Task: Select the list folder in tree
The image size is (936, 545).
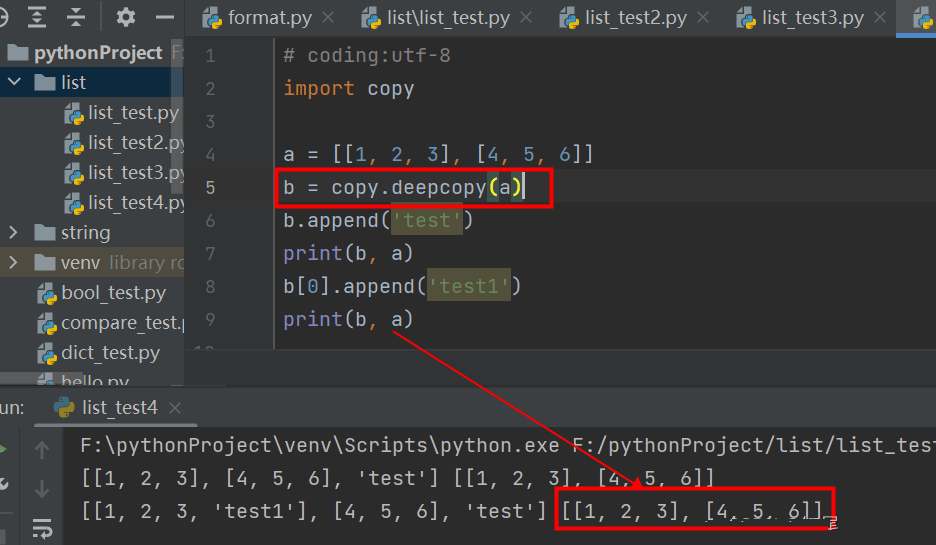Action: pyautogui.click(x=73, y=82)
